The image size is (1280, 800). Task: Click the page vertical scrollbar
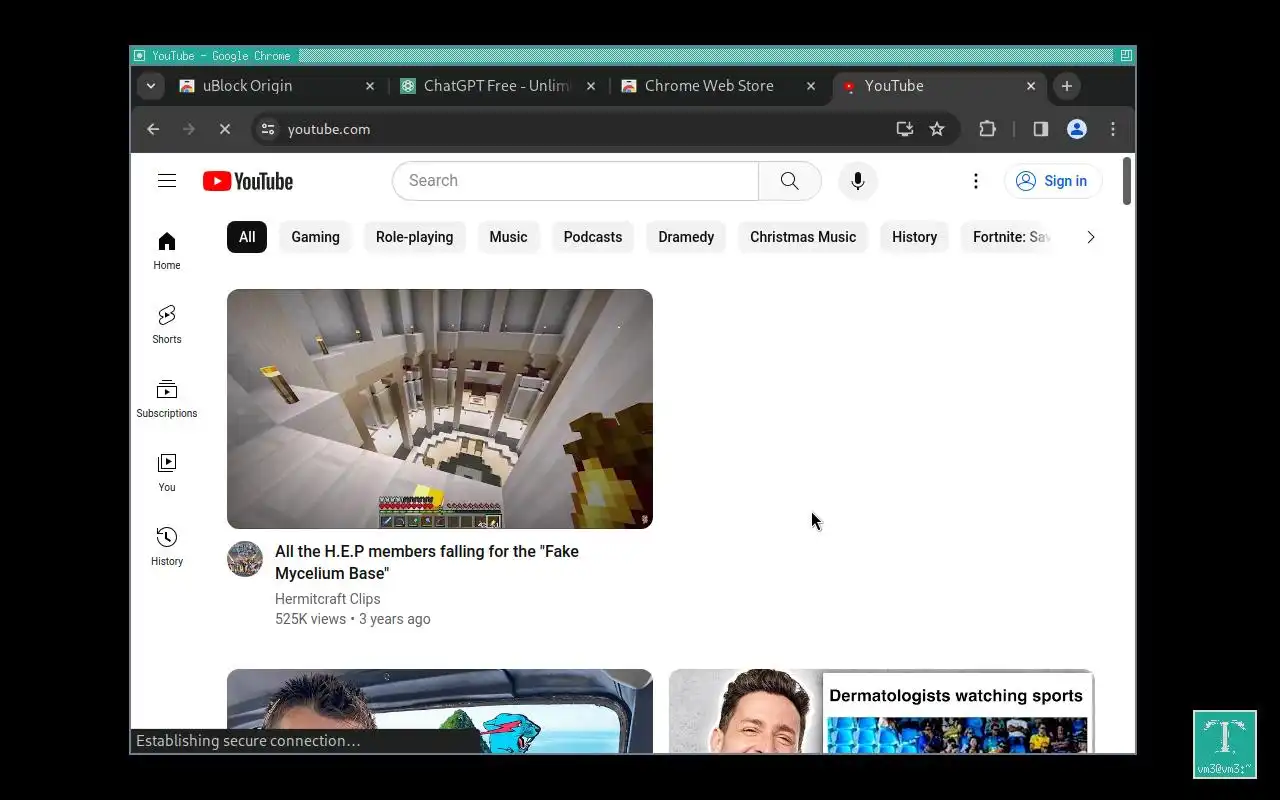click(1127, 181)
